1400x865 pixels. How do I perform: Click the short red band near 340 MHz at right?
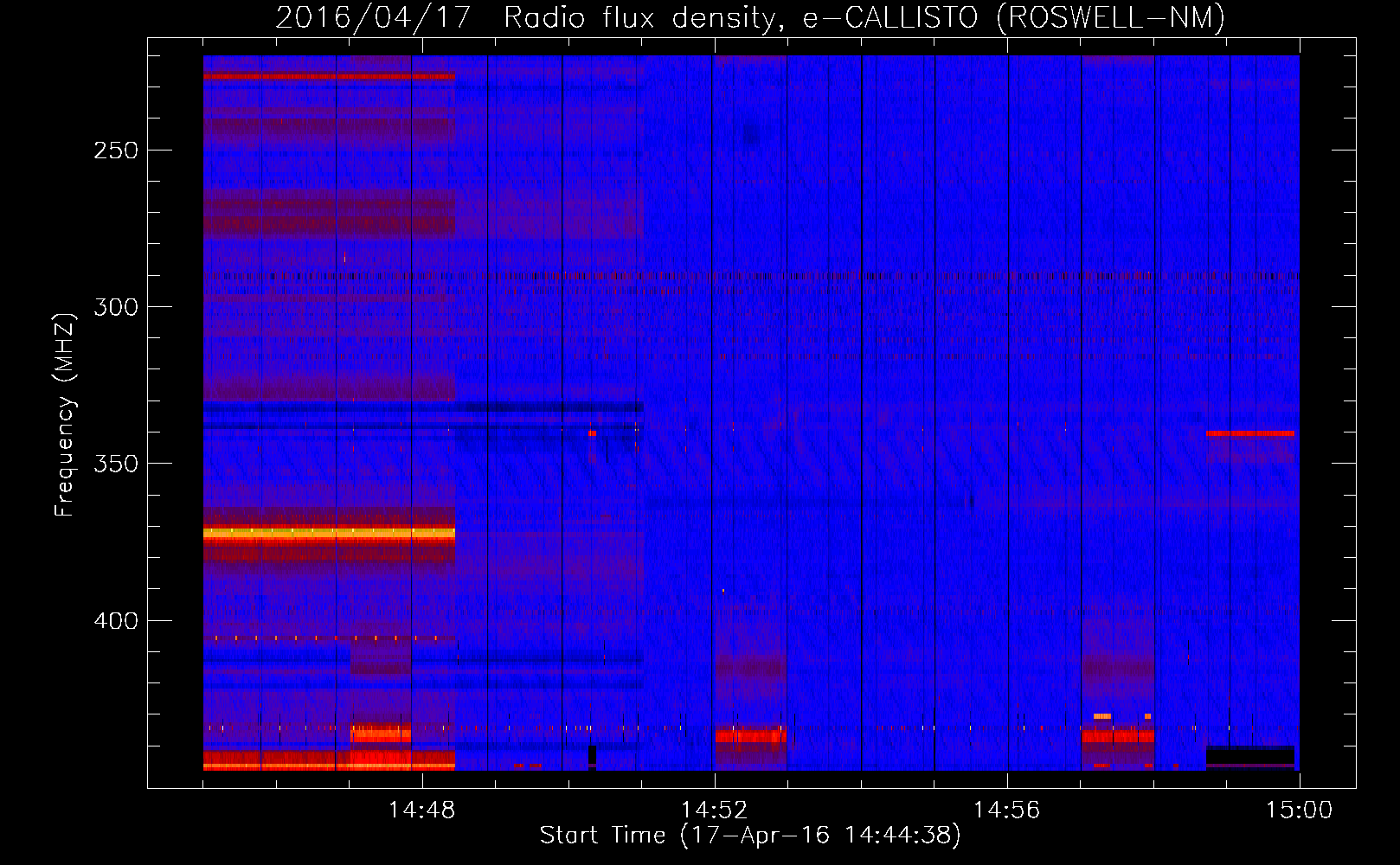click(x=1249, y=433)
